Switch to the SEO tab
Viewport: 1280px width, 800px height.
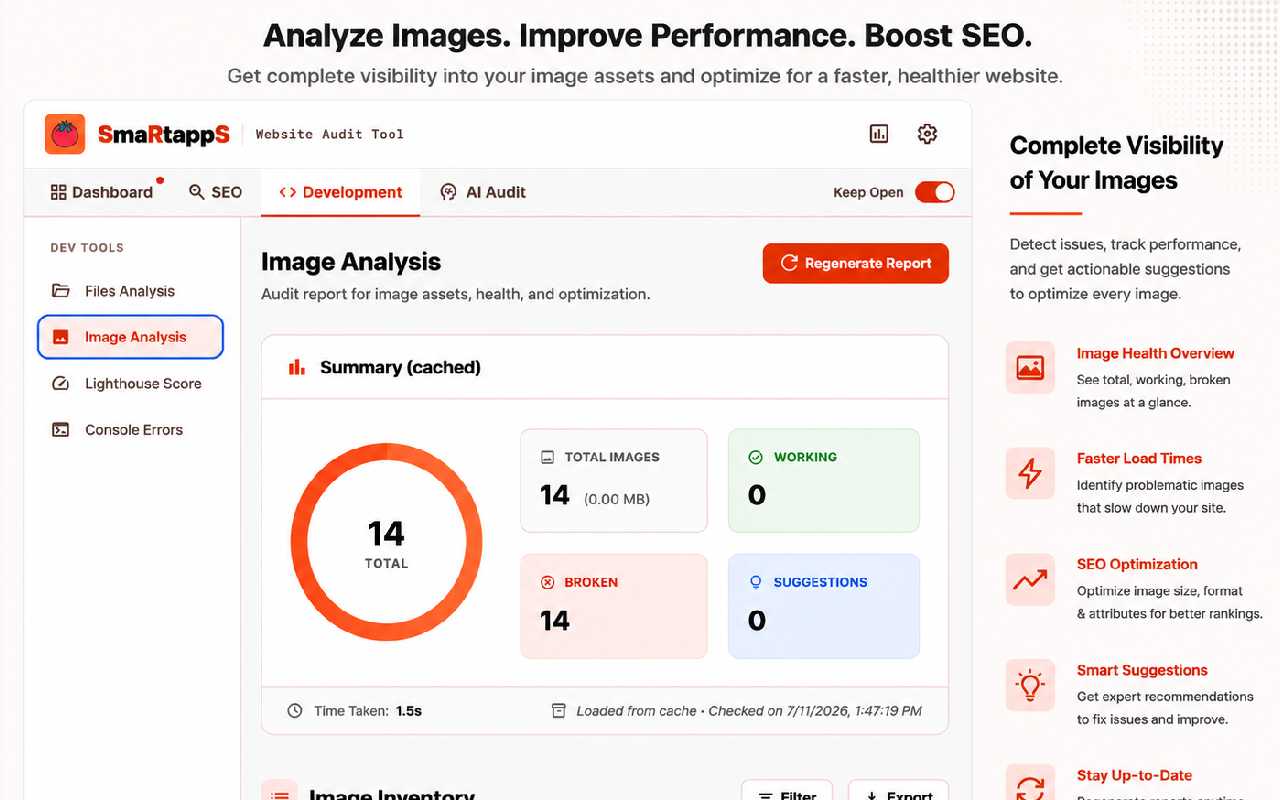click(216, 192)
